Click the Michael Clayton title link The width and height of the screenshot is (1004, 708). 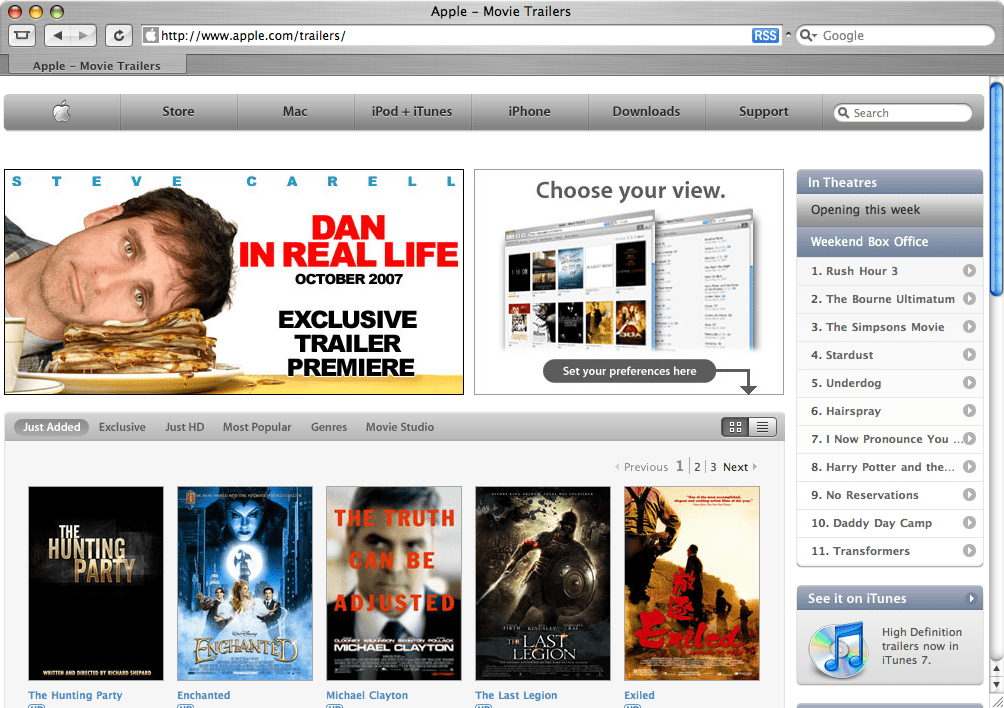[367, 695]
